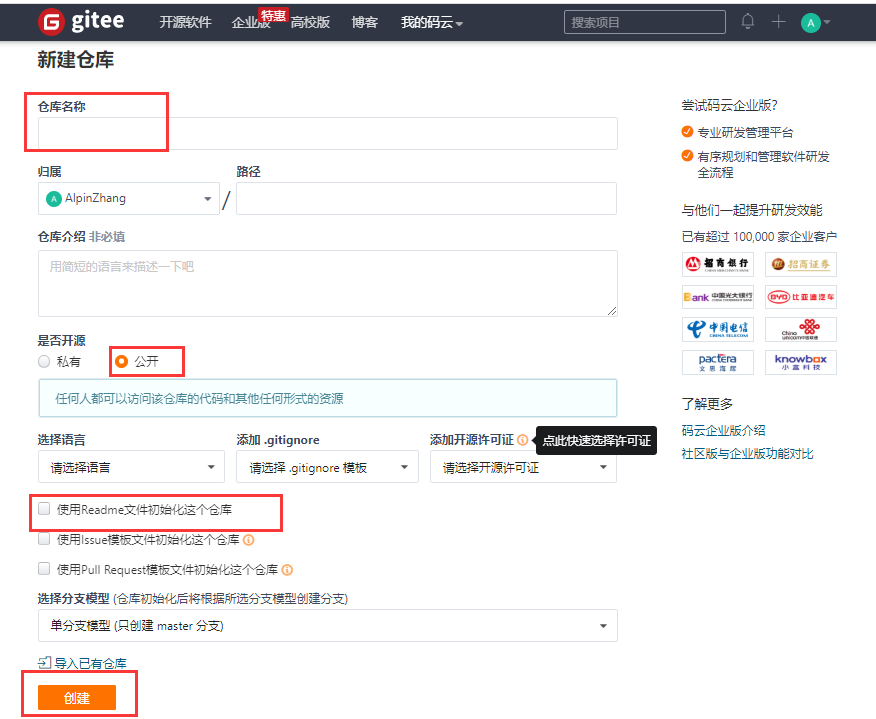Expand the 我的码云 menu
876x719 pixels.
click(x=431, y=22)
